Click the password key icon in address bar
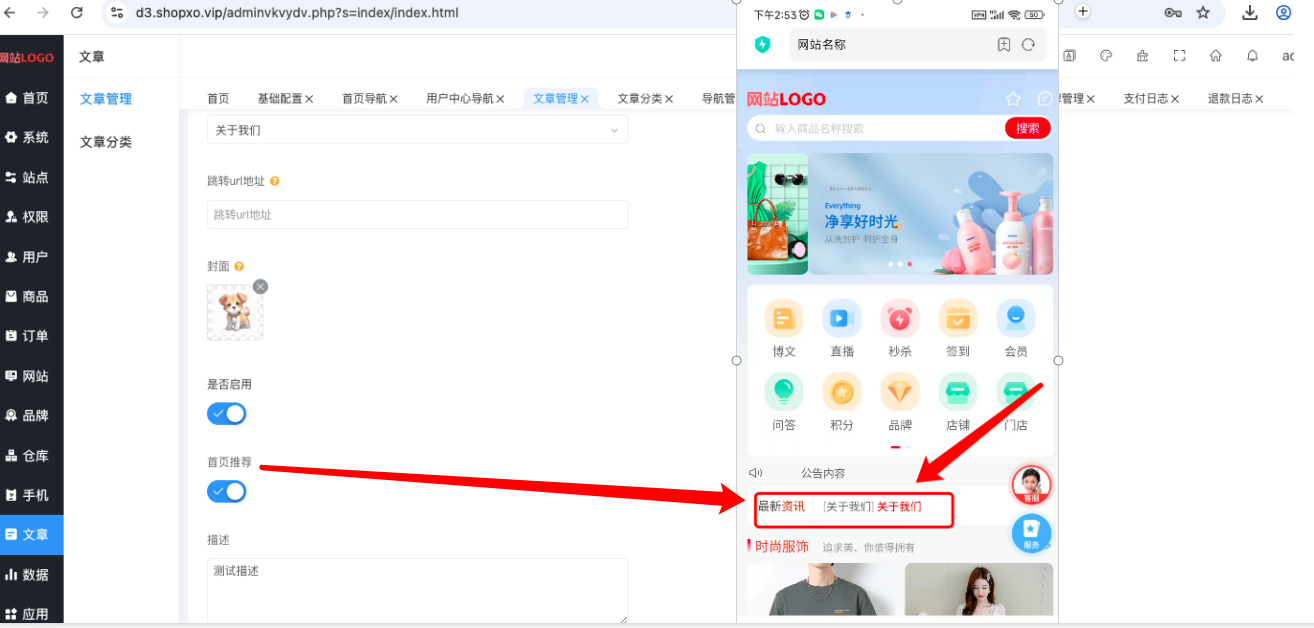The width and height of the screenshot is (1314, 628). pyautogui.click(x=1173, y=12)
